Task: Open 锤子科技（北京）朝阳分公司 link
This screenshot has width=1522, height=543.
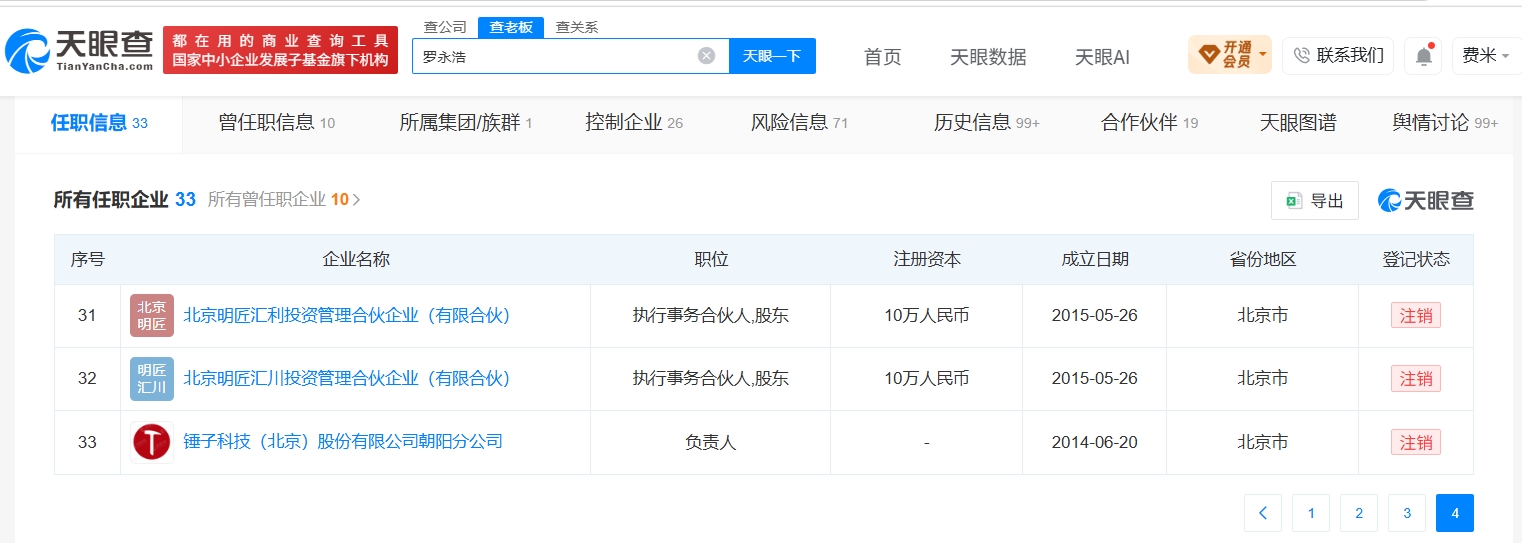Action: pos(343,442)
